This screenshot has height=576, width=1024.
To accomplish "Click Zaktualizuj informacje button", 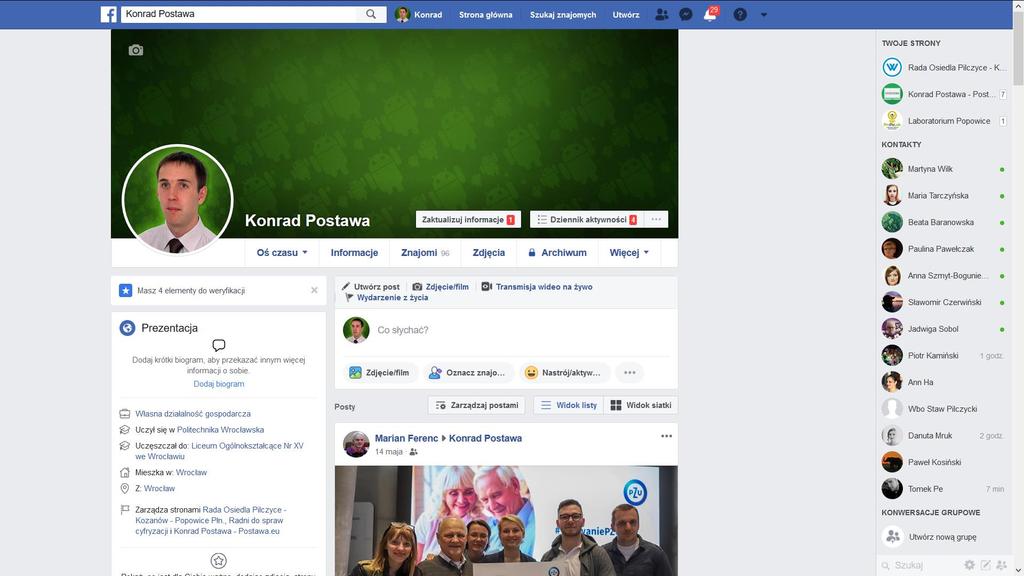I will point(468,219).
